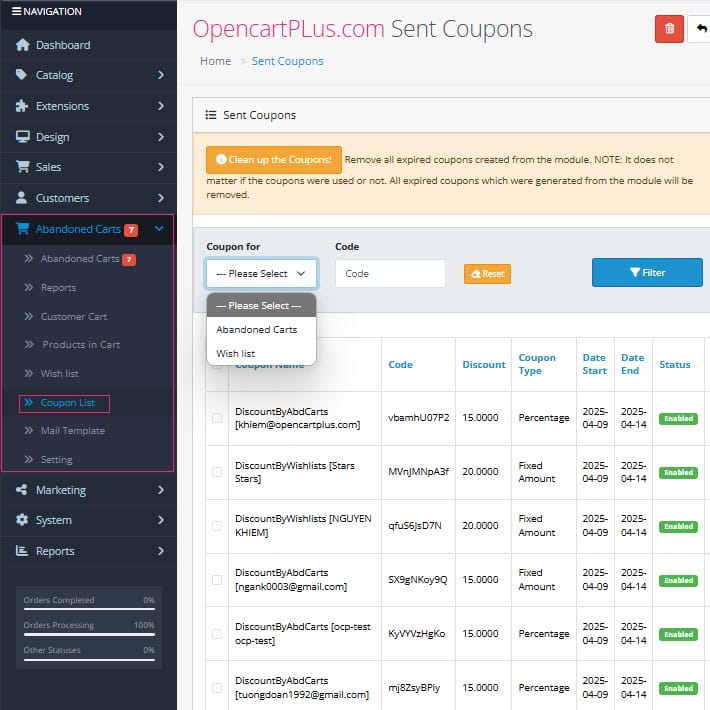The height and width of the screenshot is (710, 710).
Task: Click the double-chevron icon beside Products in Cart
Action: point(29,345)
